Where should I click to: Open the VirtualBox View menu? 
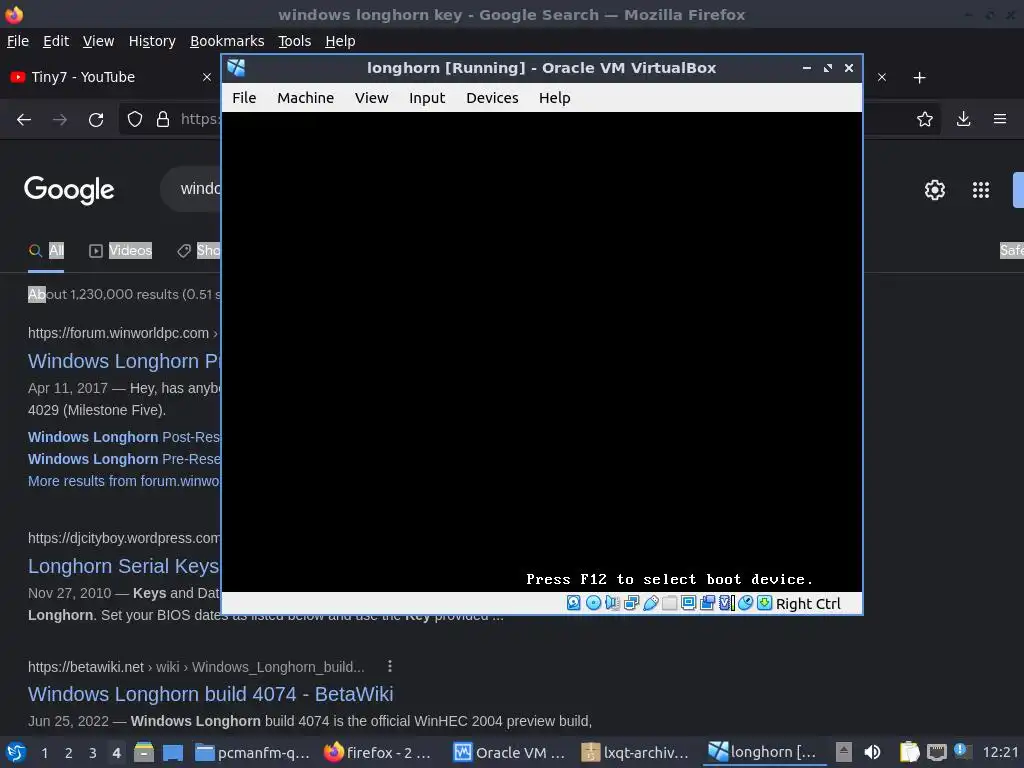click(x=371, y=98)
